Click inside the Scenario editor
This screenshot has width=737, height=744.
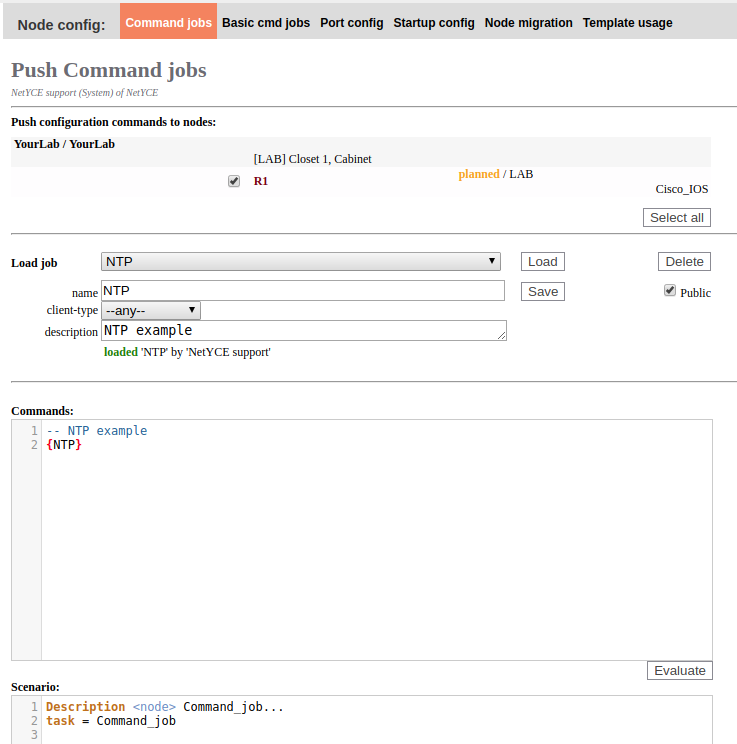tap(376, 720)
